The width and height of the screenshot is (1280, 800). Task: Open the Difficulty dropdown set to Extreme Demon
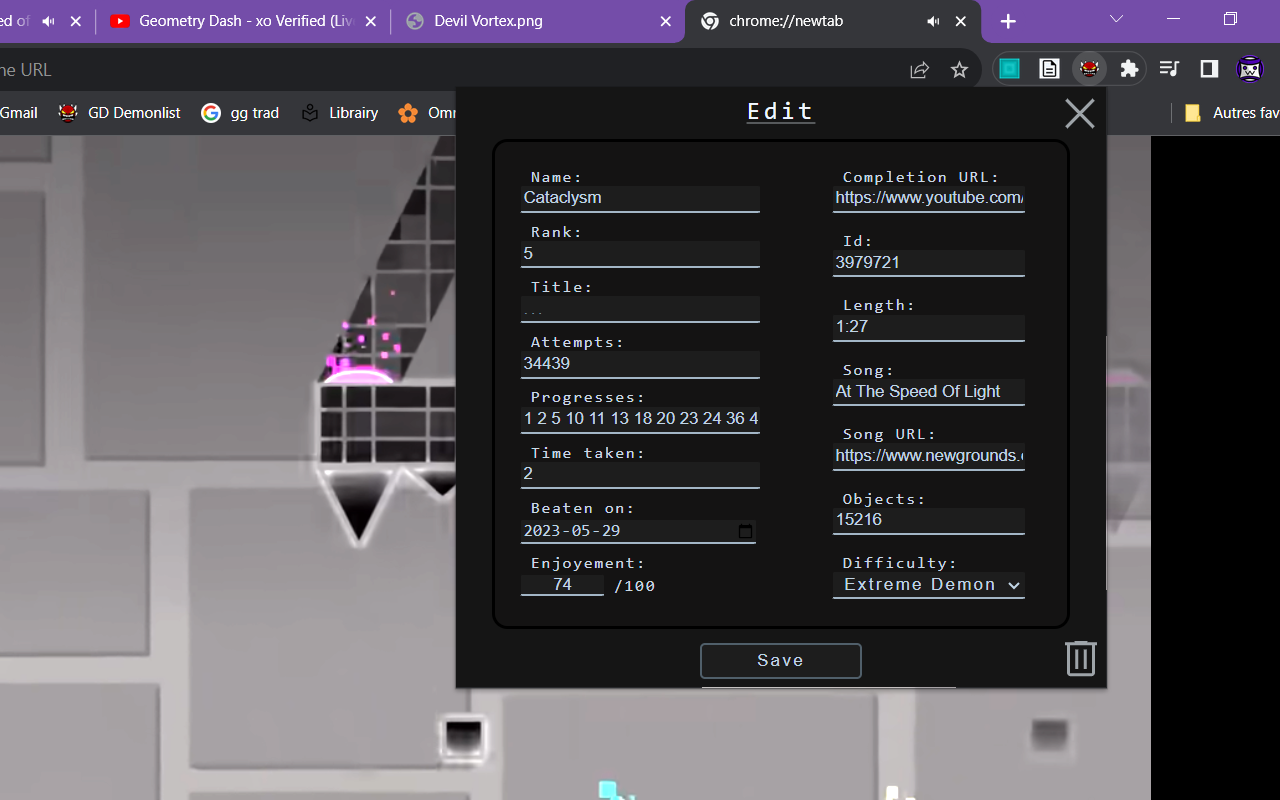click(x=928, y=584)
